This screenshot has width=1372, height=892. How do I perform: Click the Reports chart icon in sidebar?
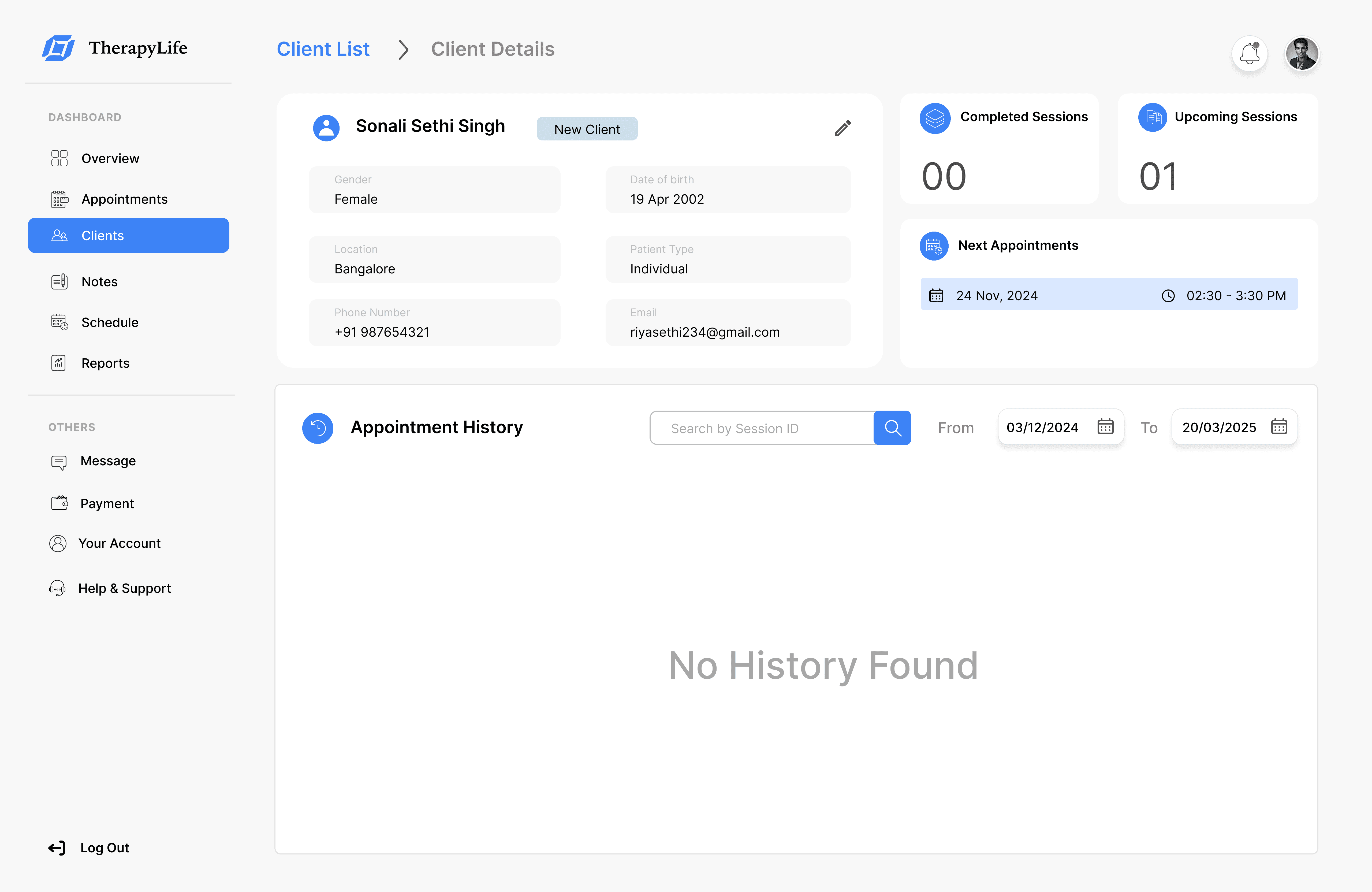[58, 363]
